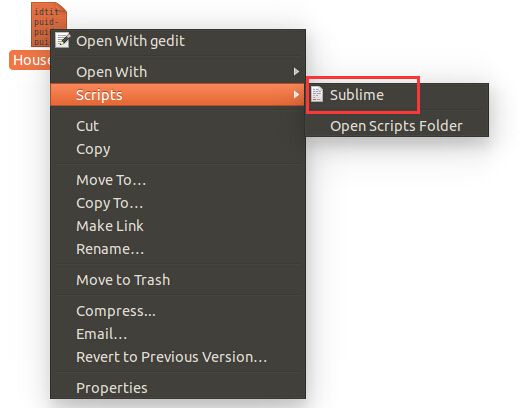Expand the Open With submenu arrow
Viewport: 518px width, 408px height.
[296, 72]
